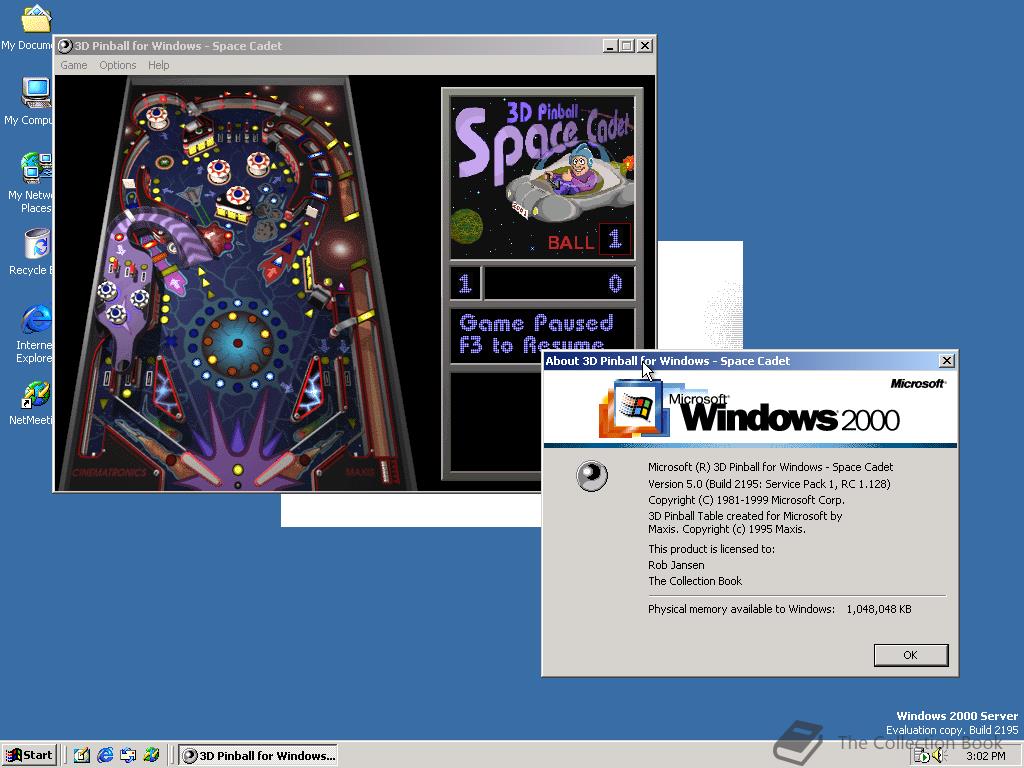Click the 'Version 5.0 (Build 2195' line
Viewport: 1024px width, 768px height.
pyautogui.click(x=769, y=484)
